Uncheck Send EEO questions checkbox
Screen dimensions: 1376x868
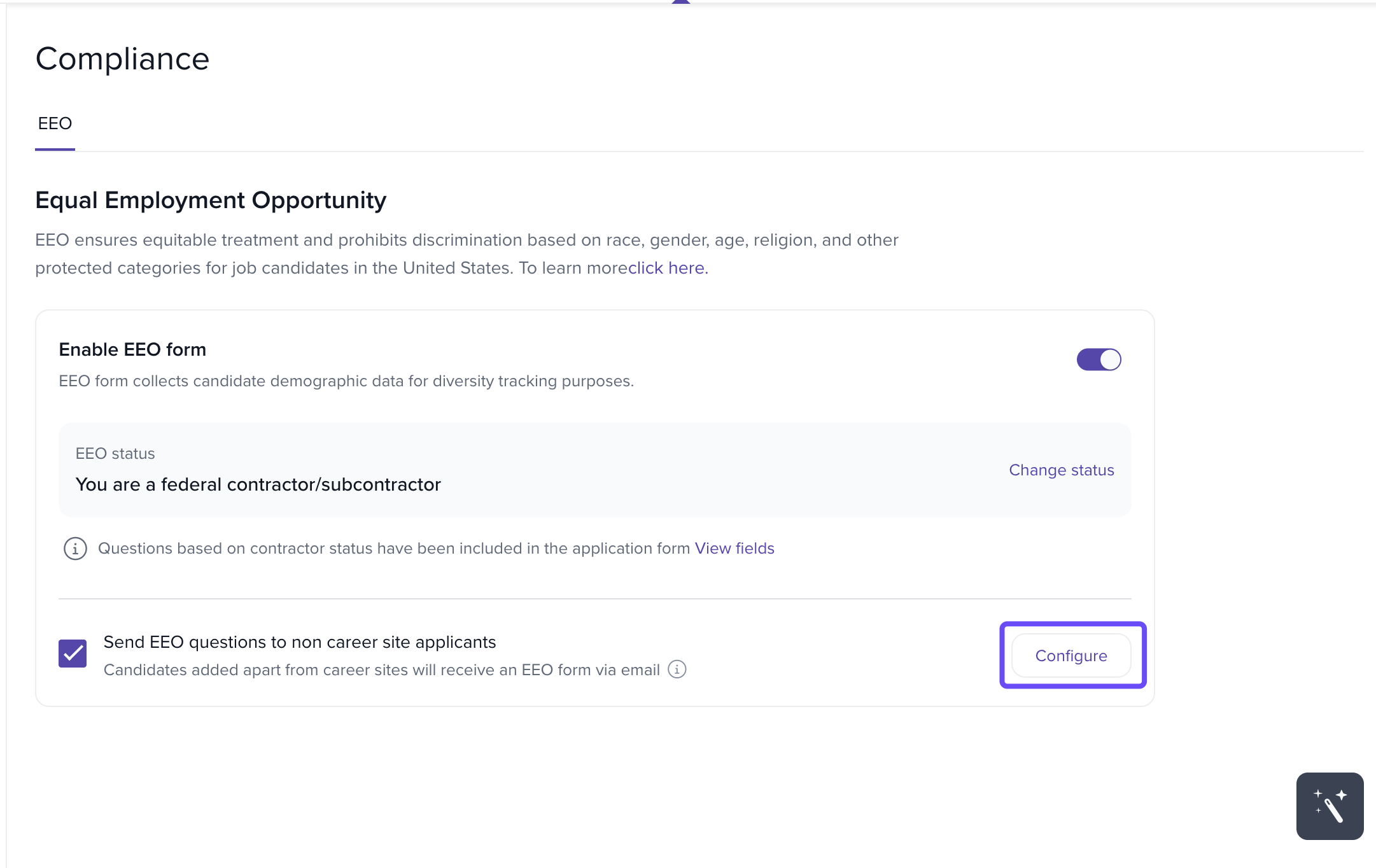(73, 654)
